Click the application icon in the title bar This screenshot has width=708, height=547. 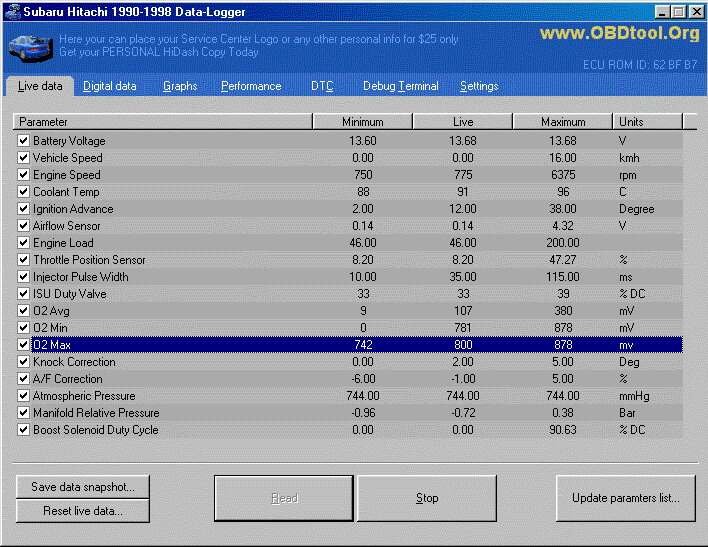(13, 11)
